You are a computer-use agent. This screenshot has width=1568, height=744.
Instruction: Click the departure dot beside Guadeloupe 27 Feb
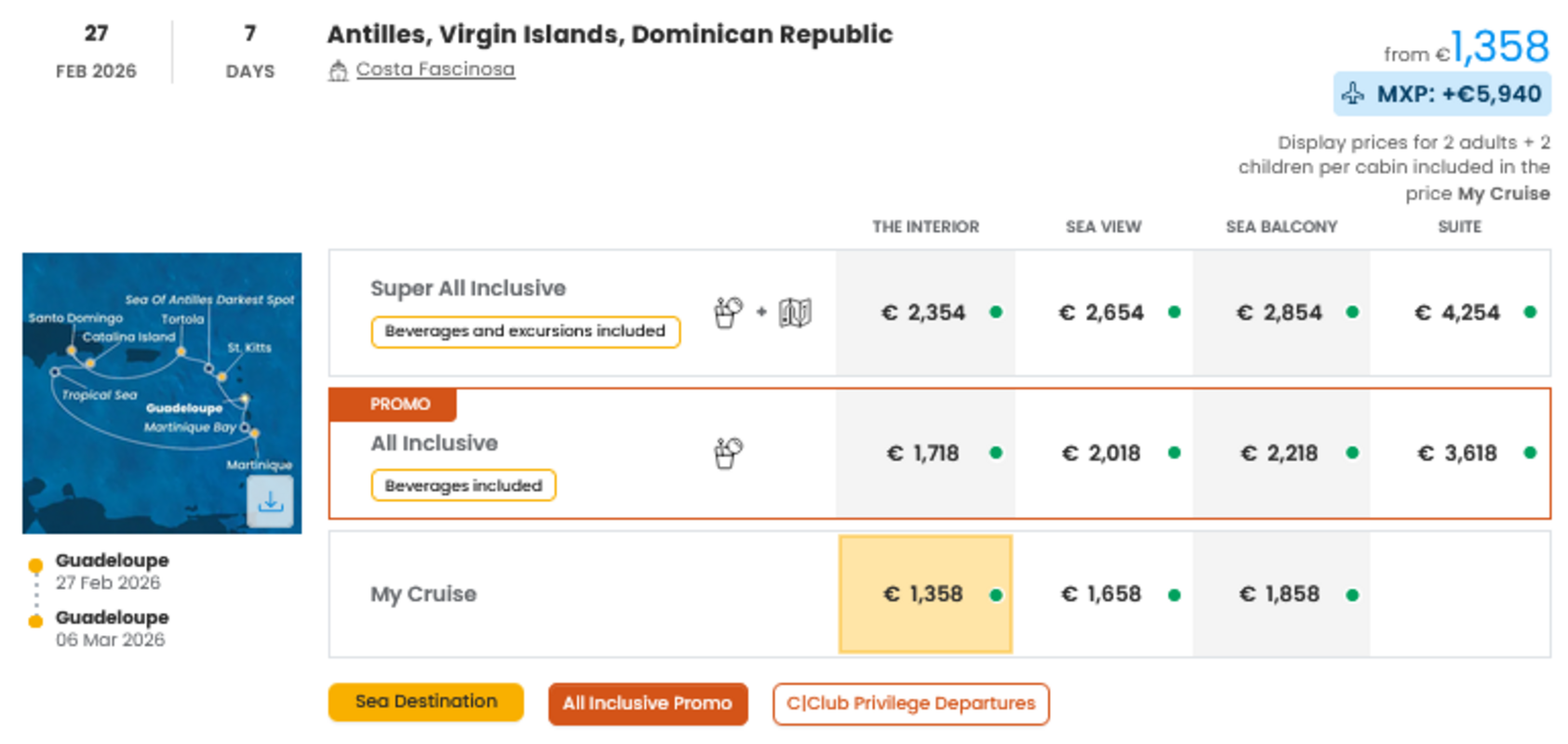35,563
